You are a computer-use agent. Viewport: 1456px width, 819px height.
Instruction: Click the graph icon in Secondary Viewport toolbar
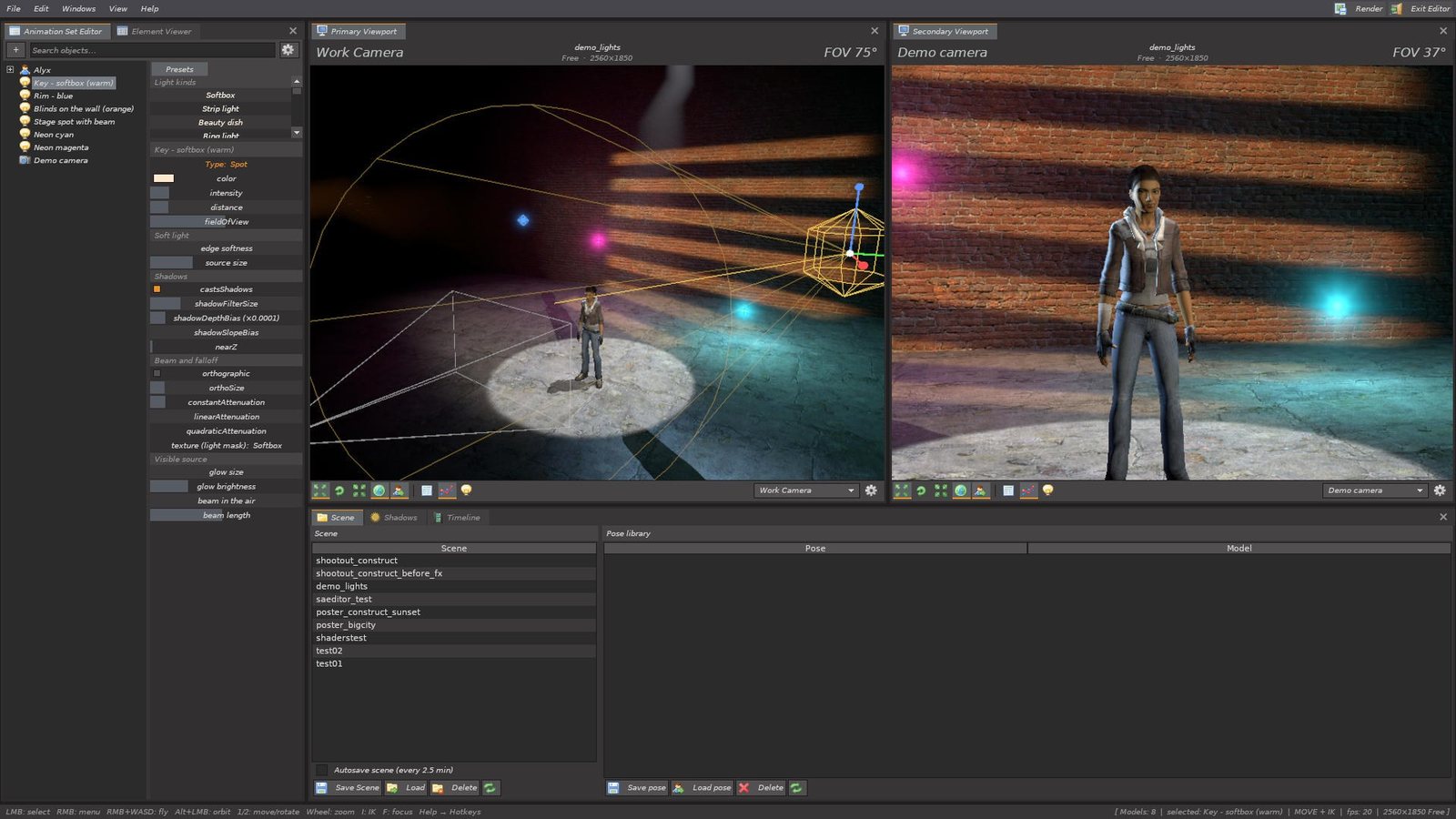[x=1028, y=490]
